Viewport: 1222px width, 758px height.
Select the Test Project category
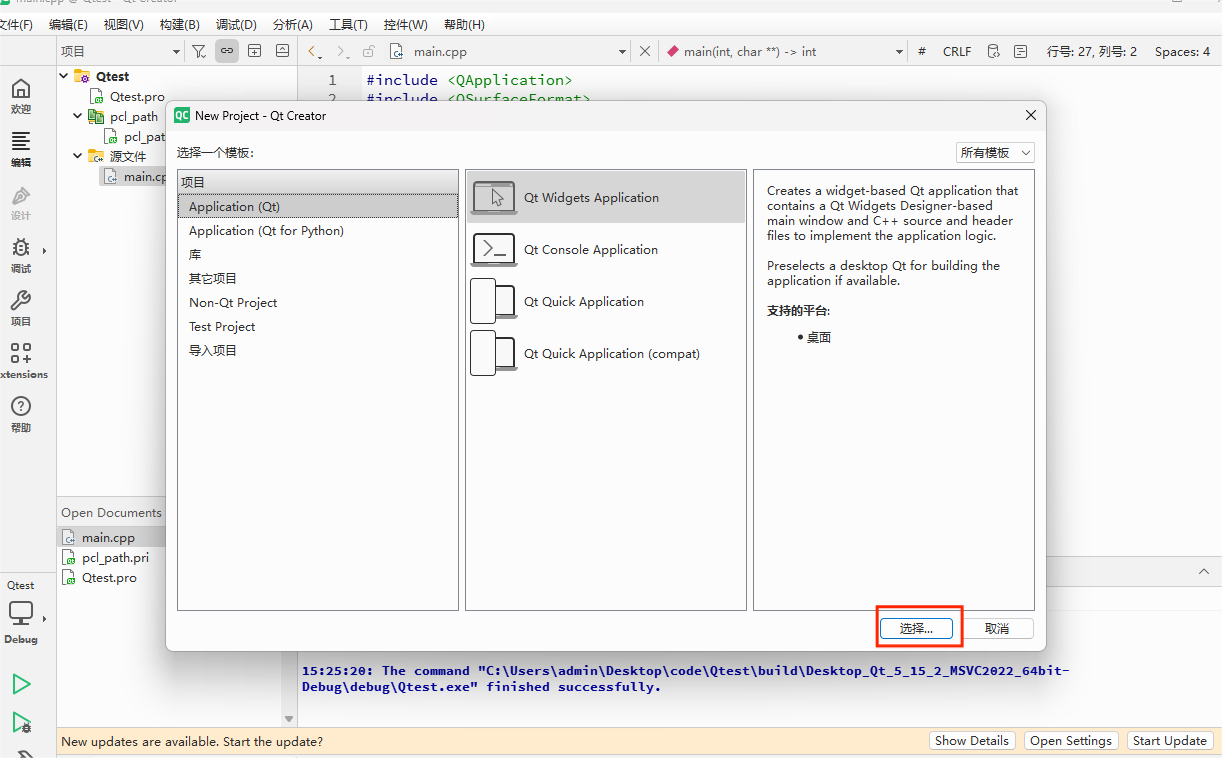click(x=318, y=327)
